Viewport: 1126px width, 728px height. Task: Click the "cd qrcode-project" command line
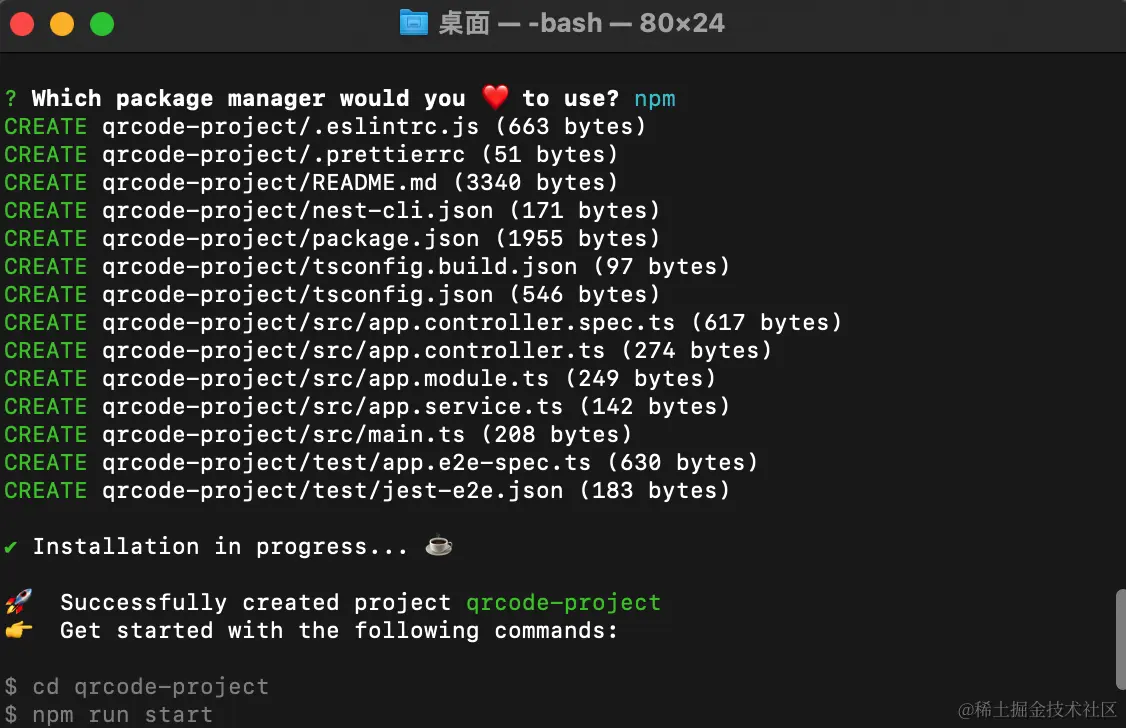[150, 686]
